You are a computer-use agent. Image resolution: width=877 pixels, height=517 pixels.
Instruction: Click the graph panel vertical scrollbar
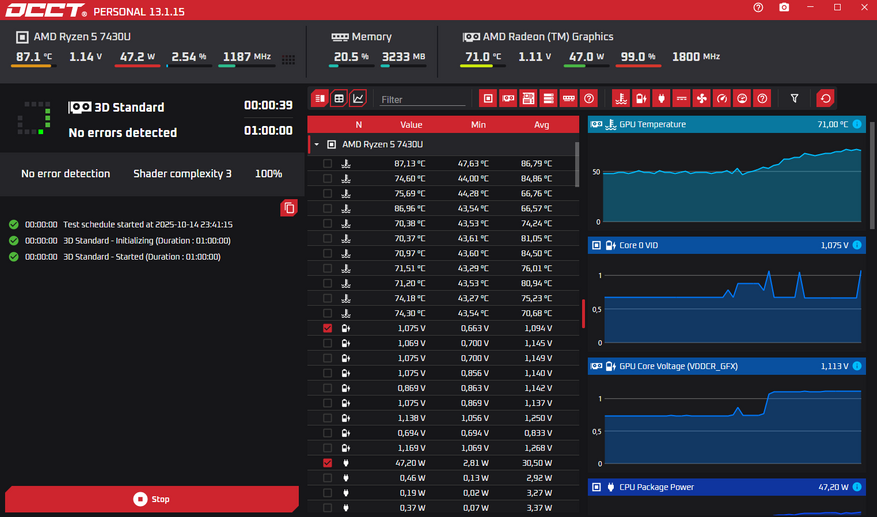872,175
